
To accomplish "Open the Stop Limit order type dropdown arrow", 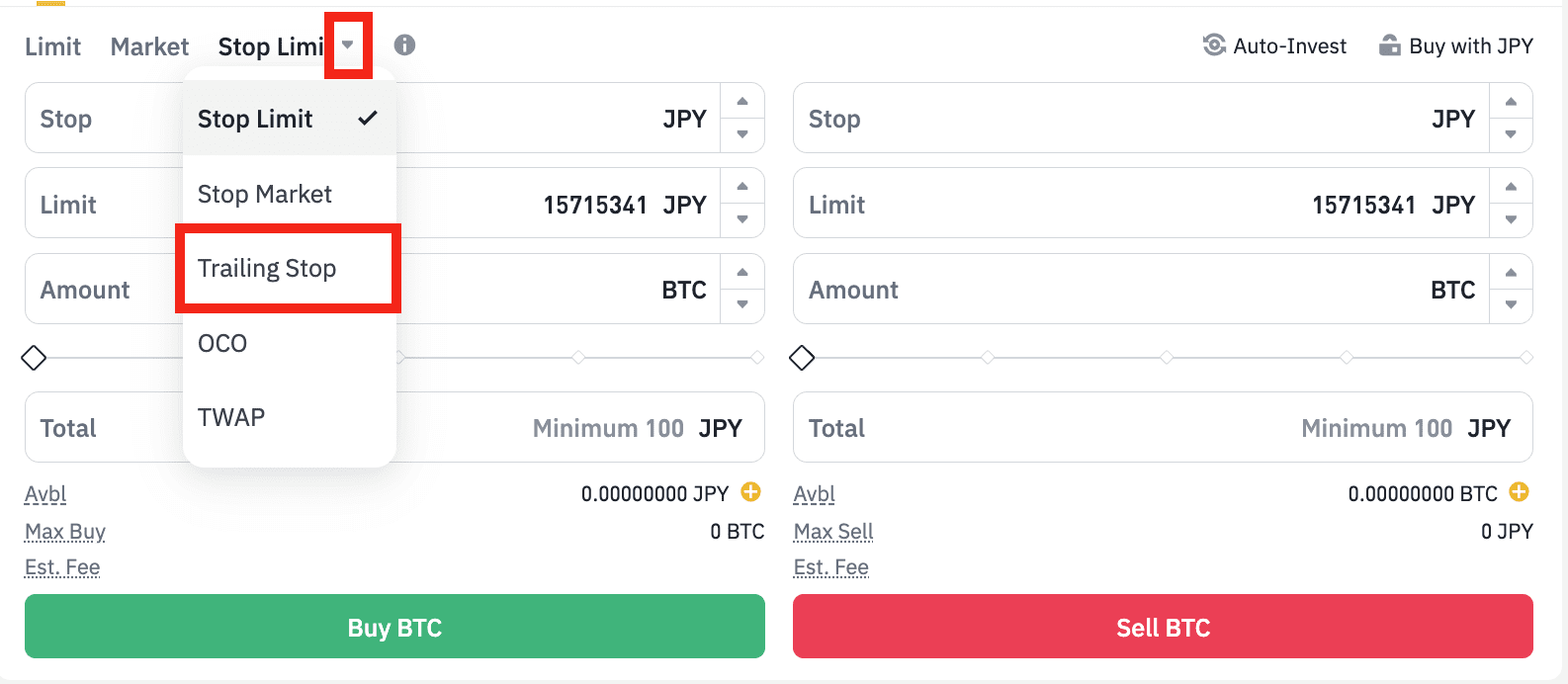I will click(x=348, y=45).
